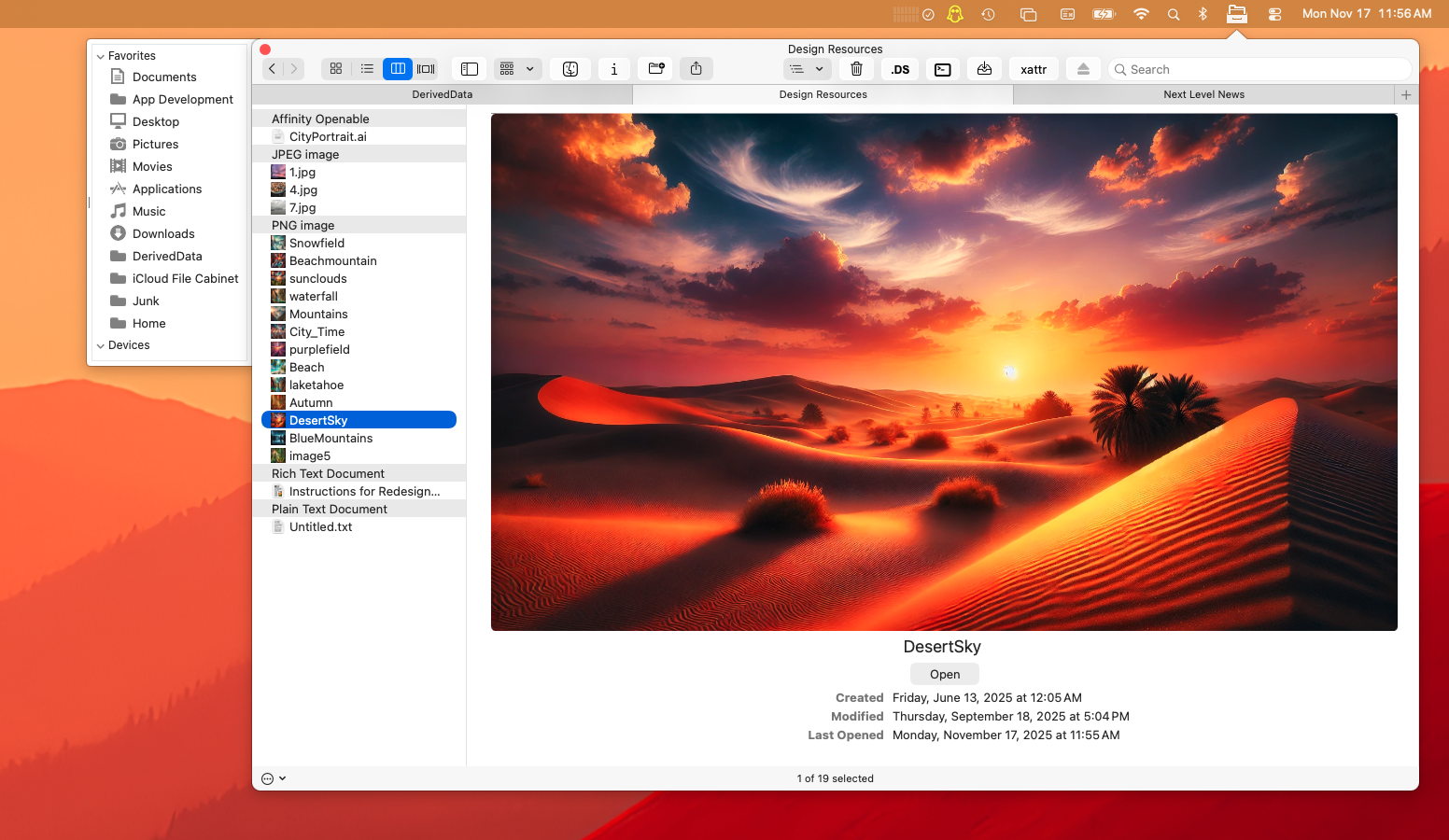Toggle the sidebar visibility
The image size is (1449, 840).
pos(469,68)
